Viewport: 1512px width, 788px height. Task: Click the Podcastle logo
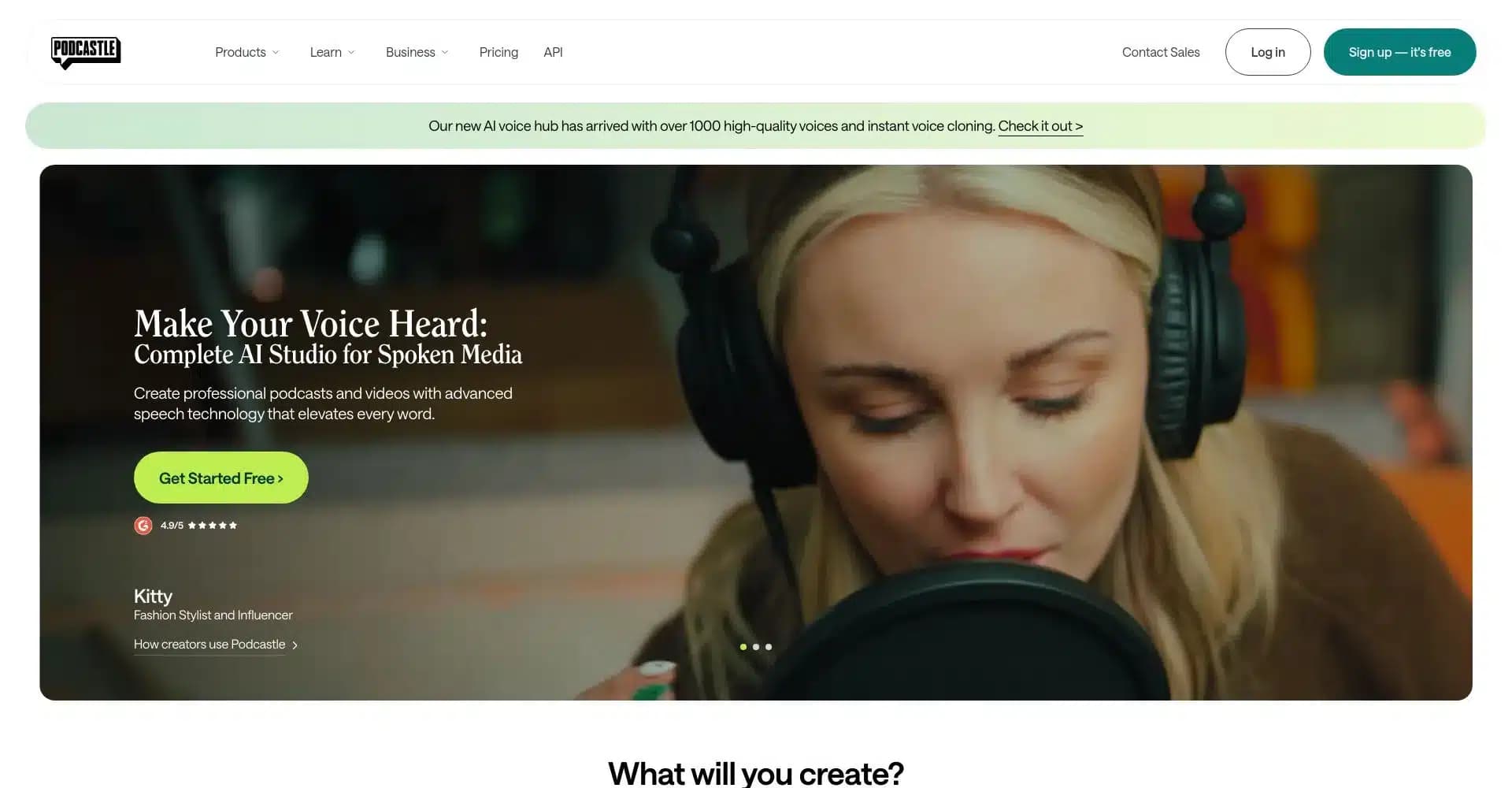pyautogui.click(x=86, y=52)
